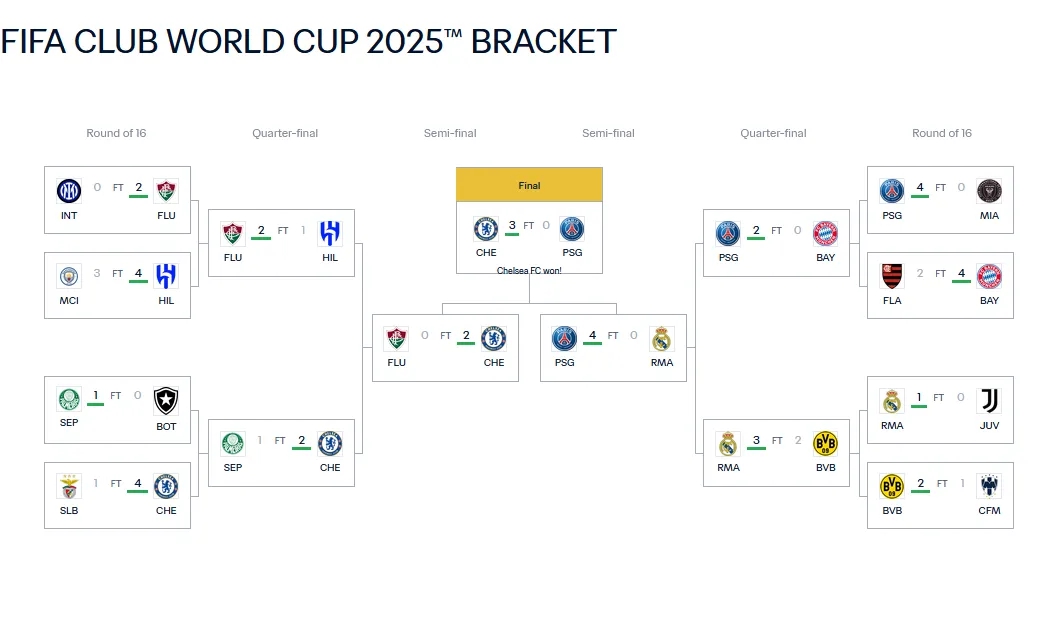
Task: Open the SEP vs BOT match card
Action: 117,410
